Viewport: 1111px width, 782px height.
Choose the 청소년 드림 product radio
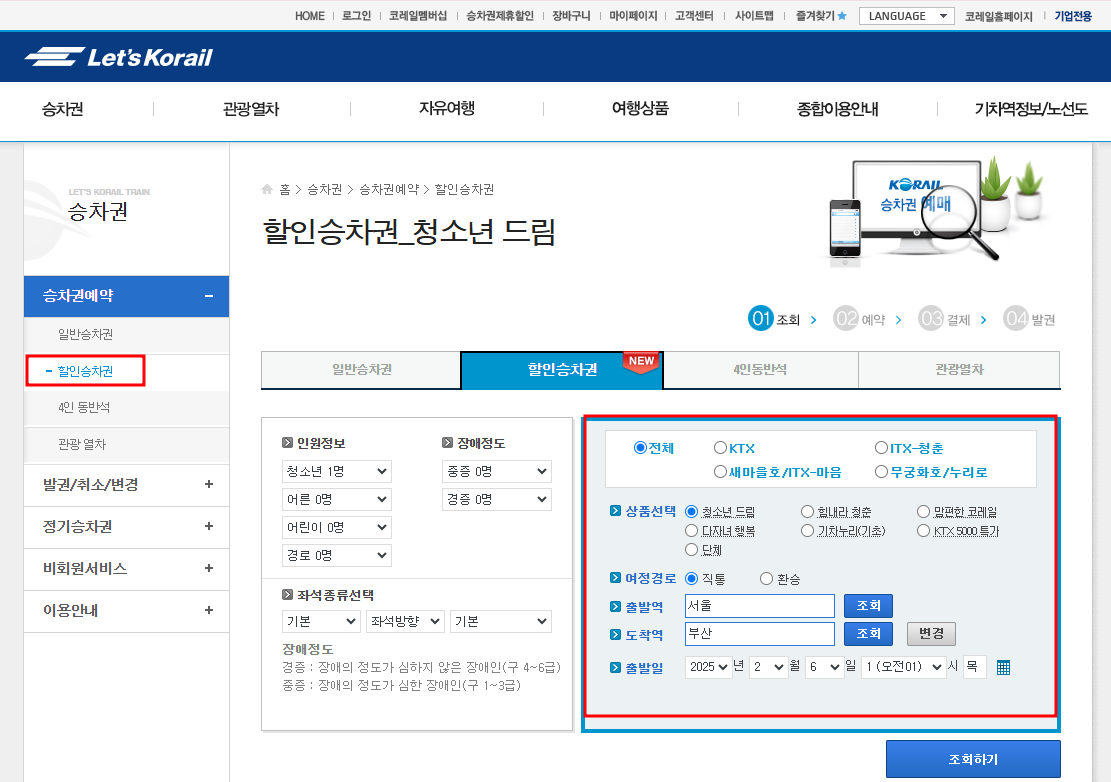(x=692, y=511)
